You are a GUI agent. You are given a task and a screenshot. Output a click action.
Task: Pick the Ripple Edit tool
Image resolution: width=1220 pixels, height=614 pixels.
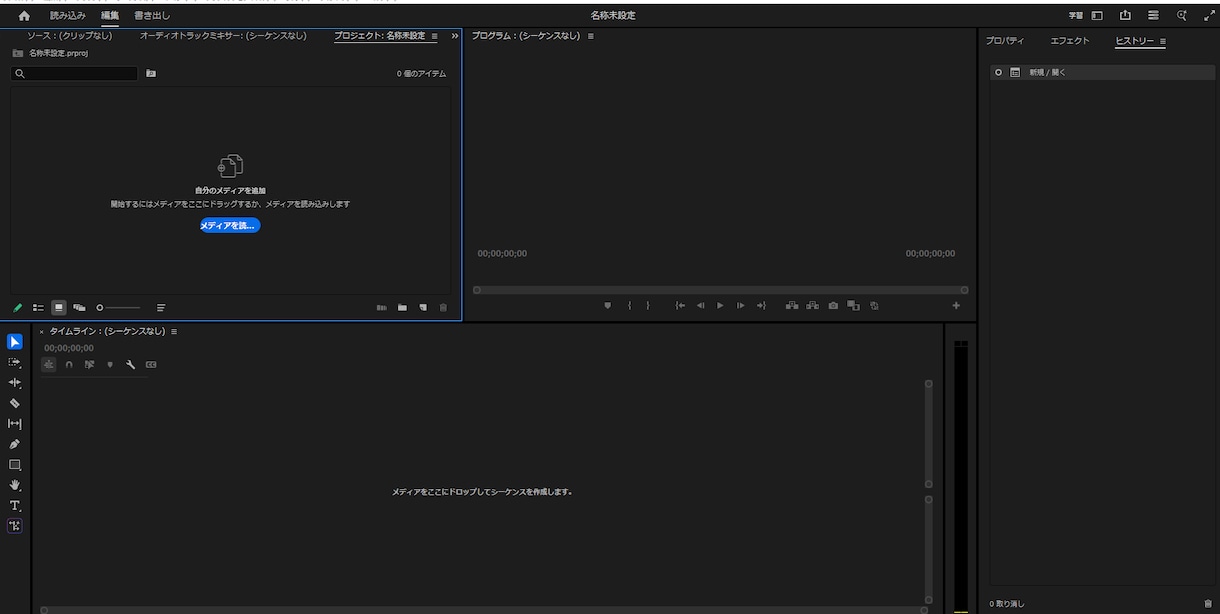pyautogui.click(x=14, y=383)
